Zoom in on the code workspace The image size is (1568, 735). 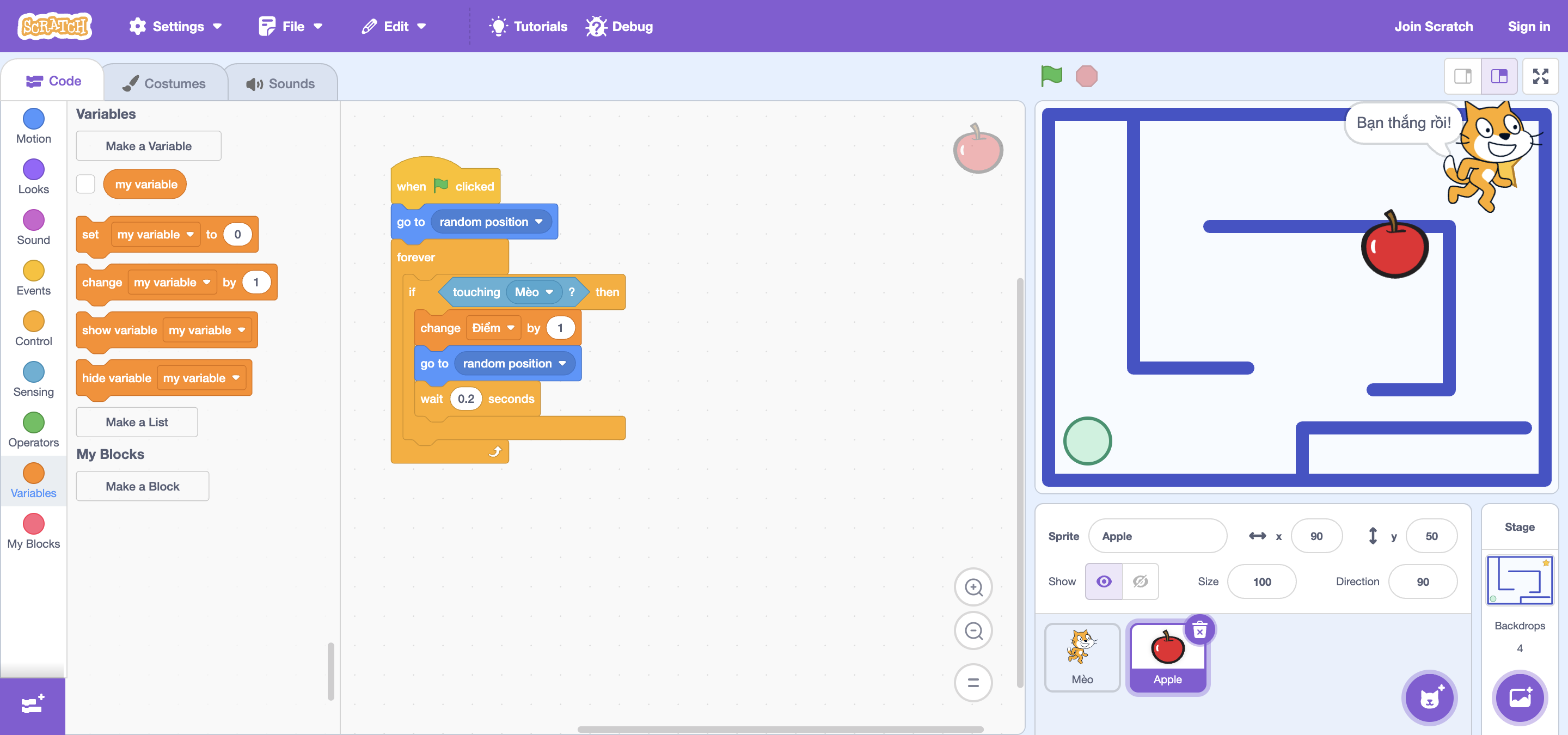click(x=973, y=587)
